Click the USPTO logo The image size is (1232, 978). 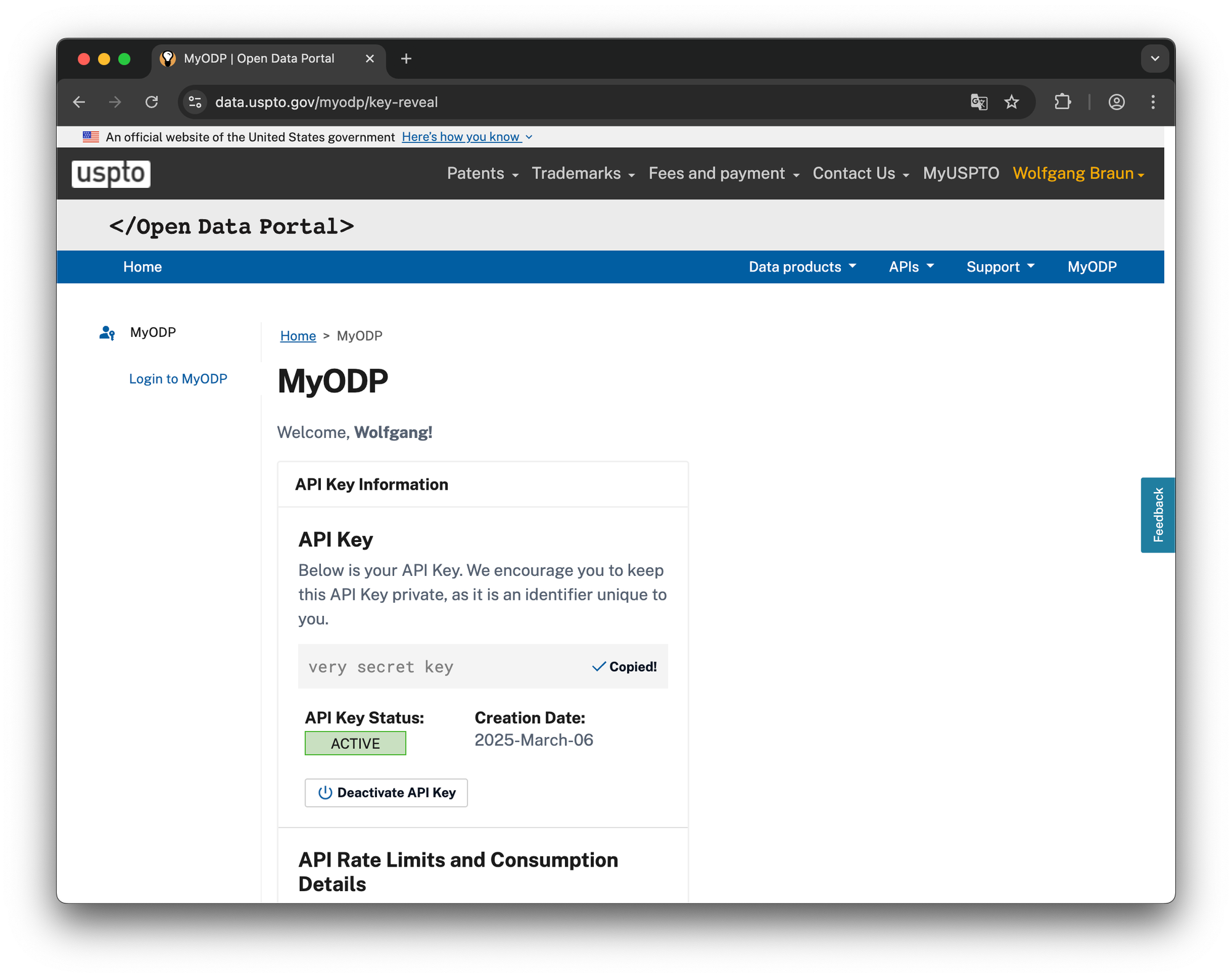pos(111,174)
